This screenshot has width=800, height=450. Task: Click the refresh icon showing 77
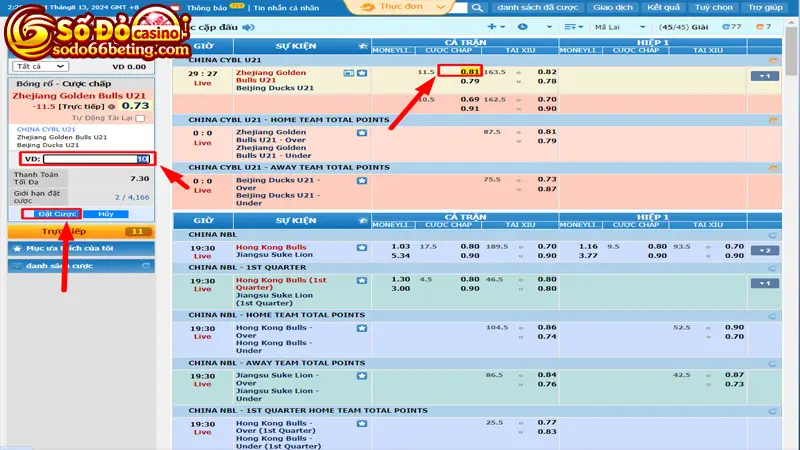[727, 27]
